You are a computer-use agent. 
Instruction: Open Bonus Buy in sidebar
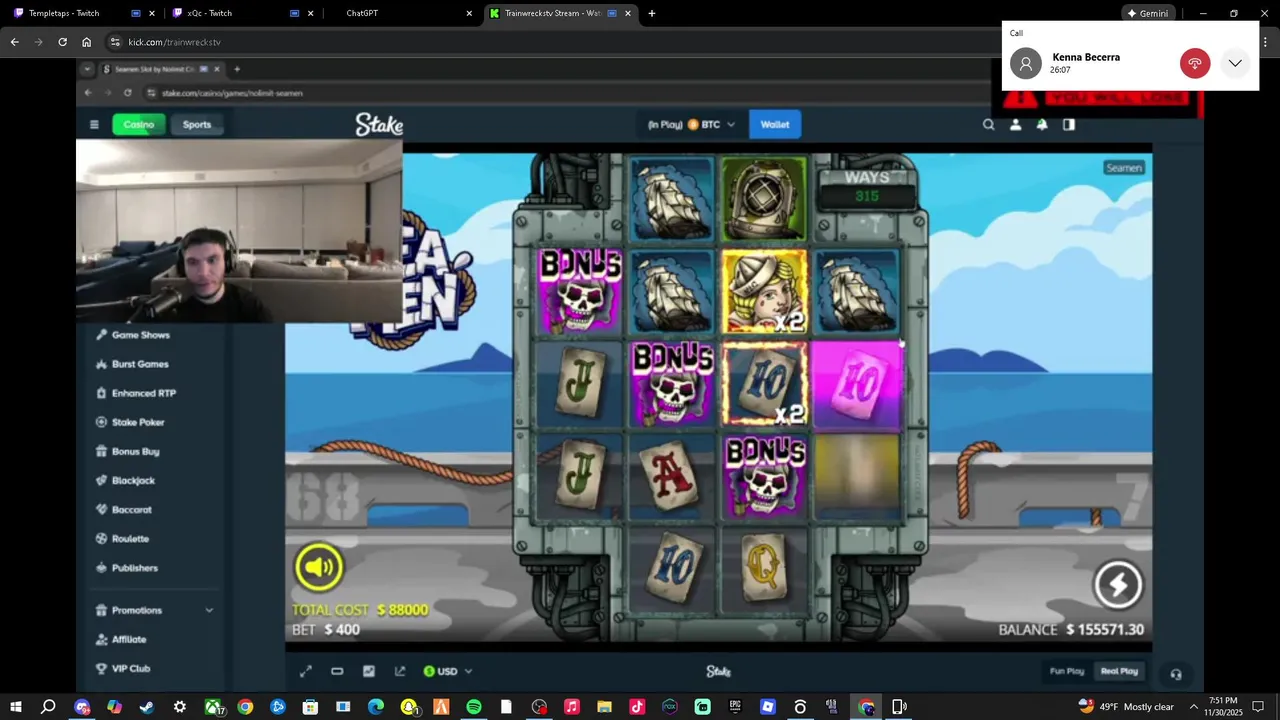coord(135,451)
